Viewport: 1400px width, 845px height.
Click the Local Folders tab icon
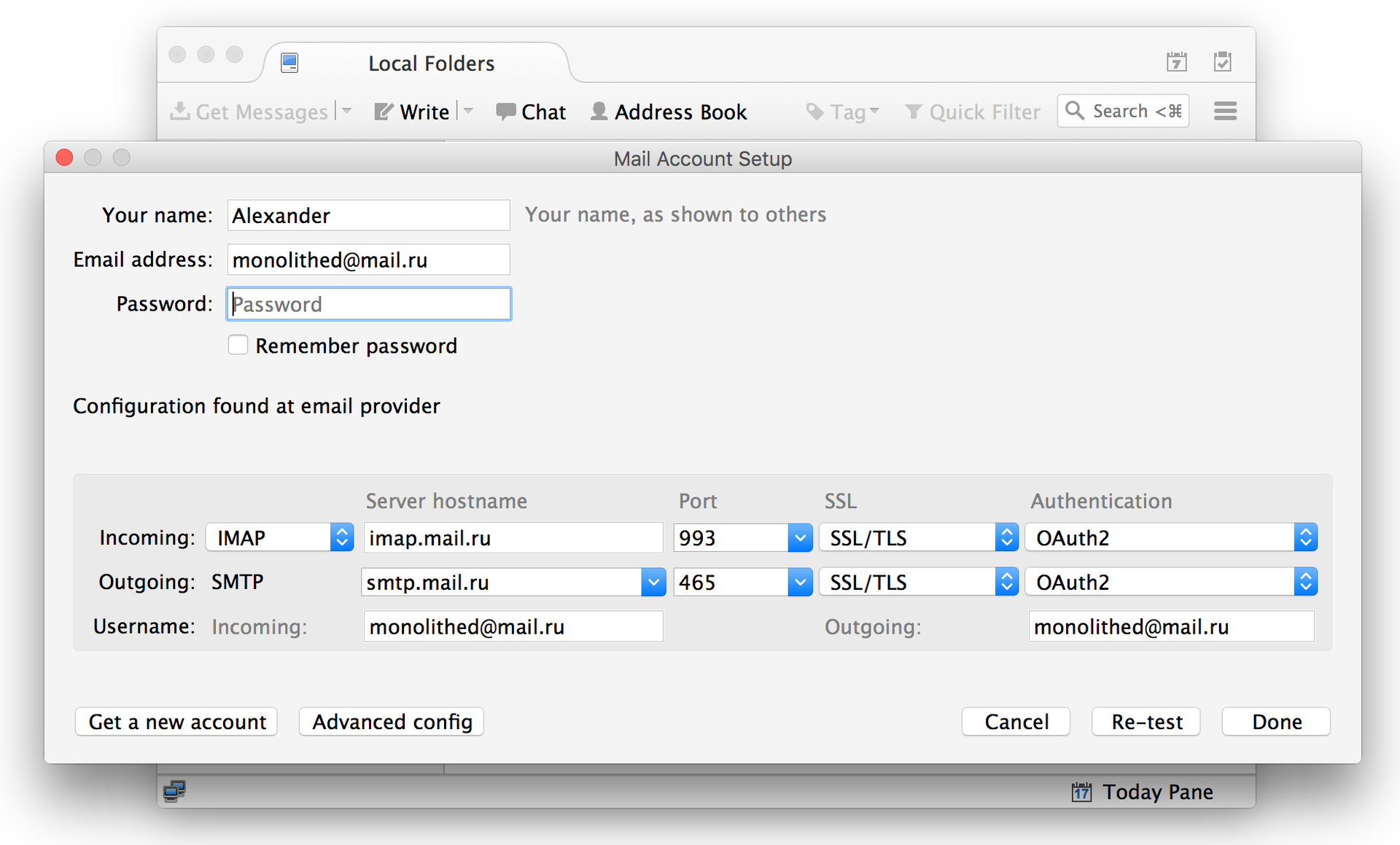tap(289, 63)
